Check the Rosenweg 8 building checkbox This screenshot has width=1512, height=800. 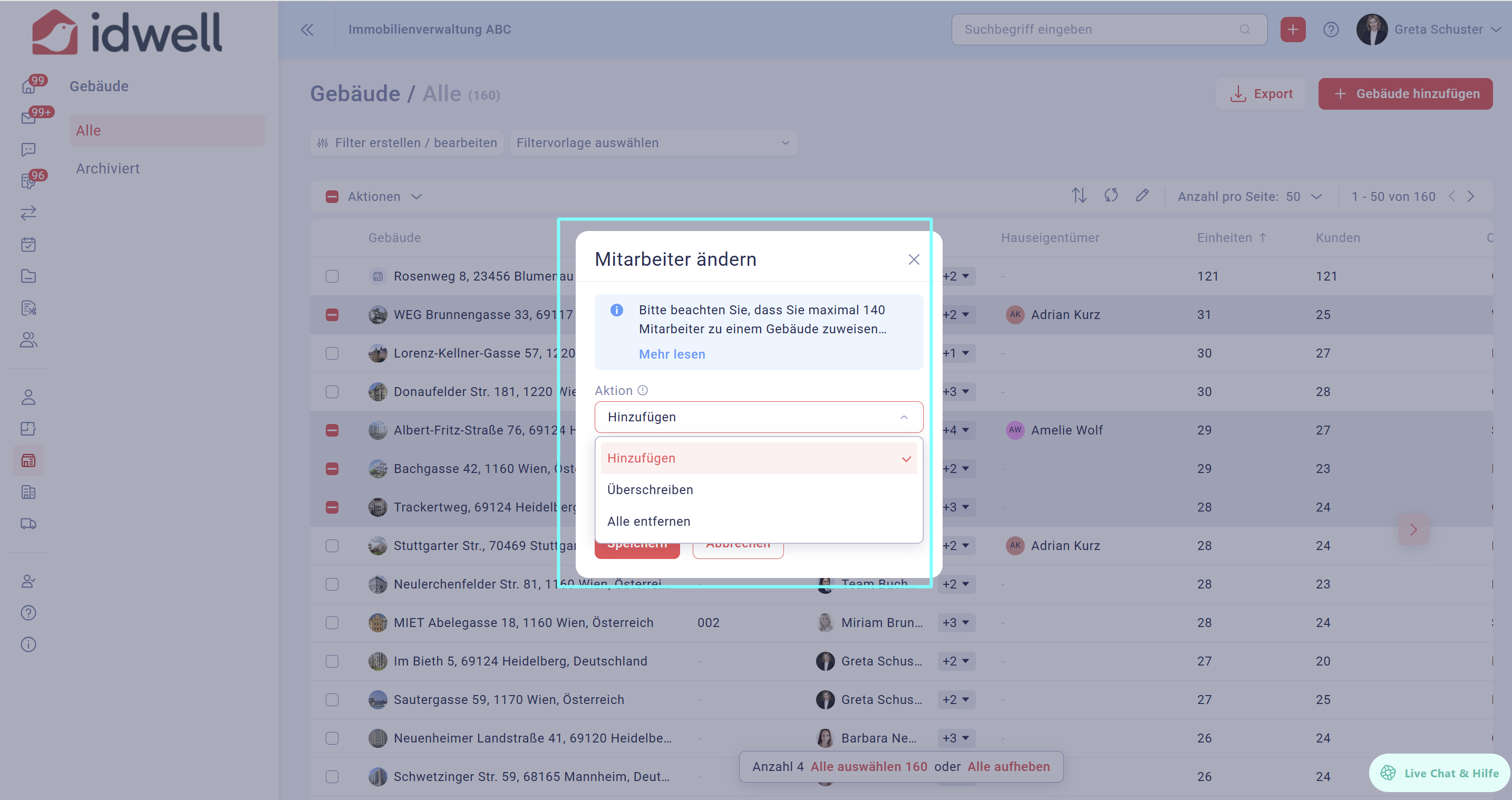(x=332, y=276)
